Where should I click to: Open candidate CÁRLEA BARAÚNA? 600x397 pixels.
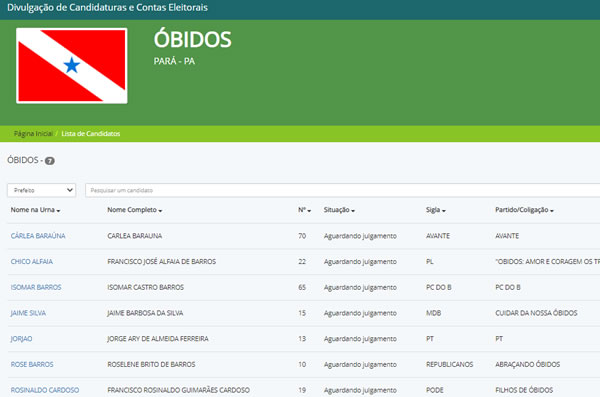tap(38, 236)
